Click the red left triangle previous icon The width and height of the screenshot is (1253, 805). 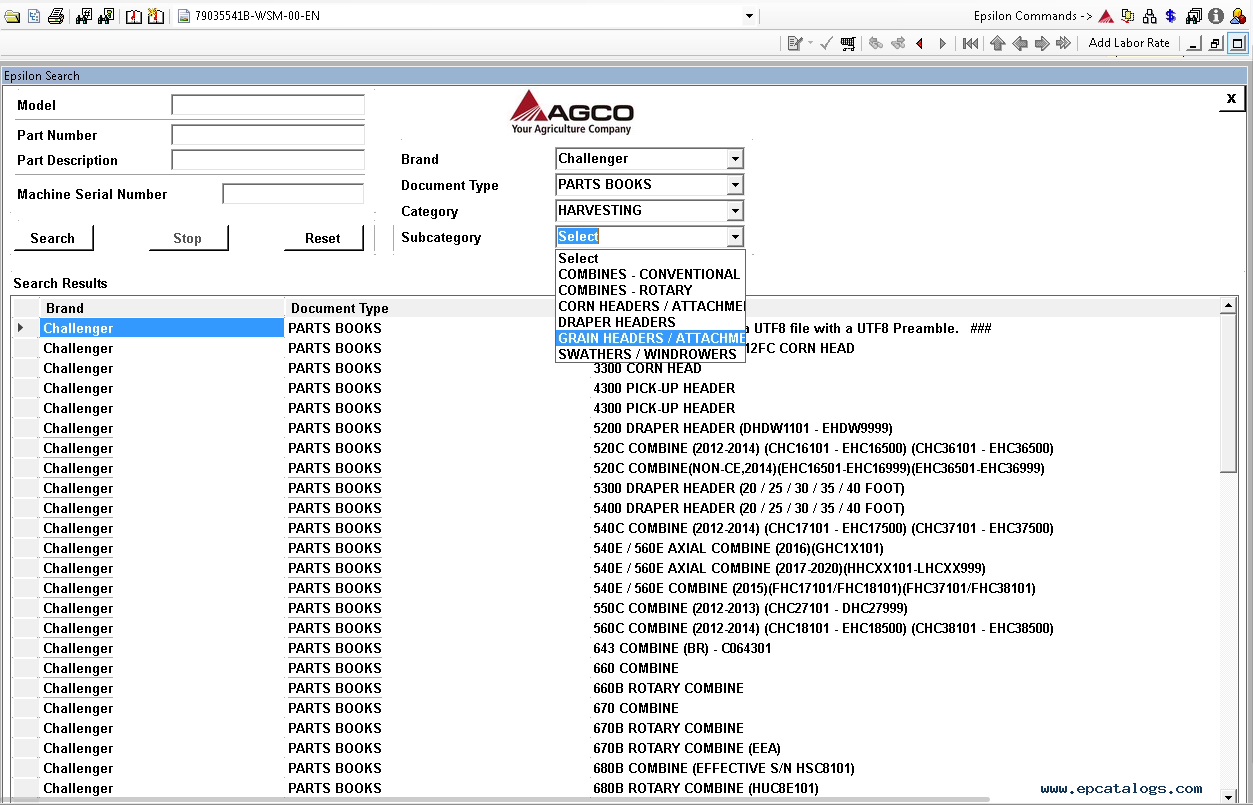point(919,43)
